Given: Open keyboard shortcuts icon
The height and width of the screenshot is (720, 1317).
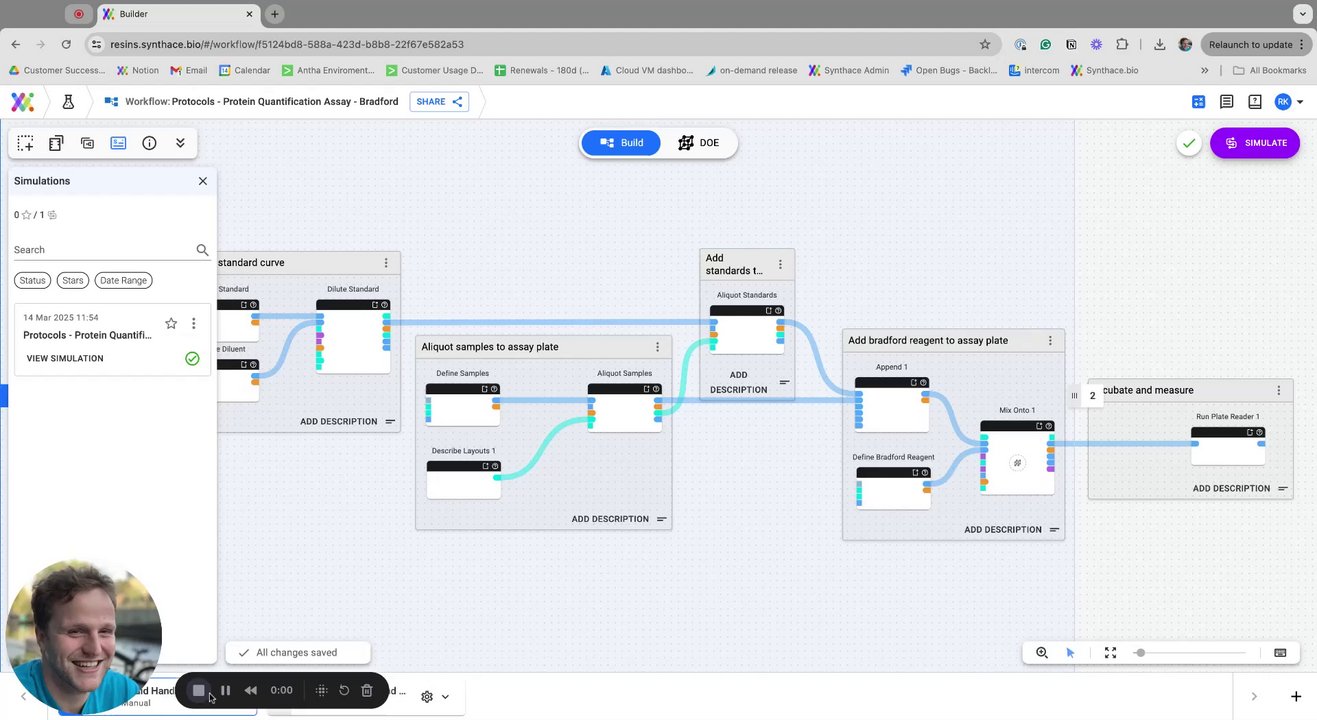Looking at the screenshot, I should point(1280,653).
